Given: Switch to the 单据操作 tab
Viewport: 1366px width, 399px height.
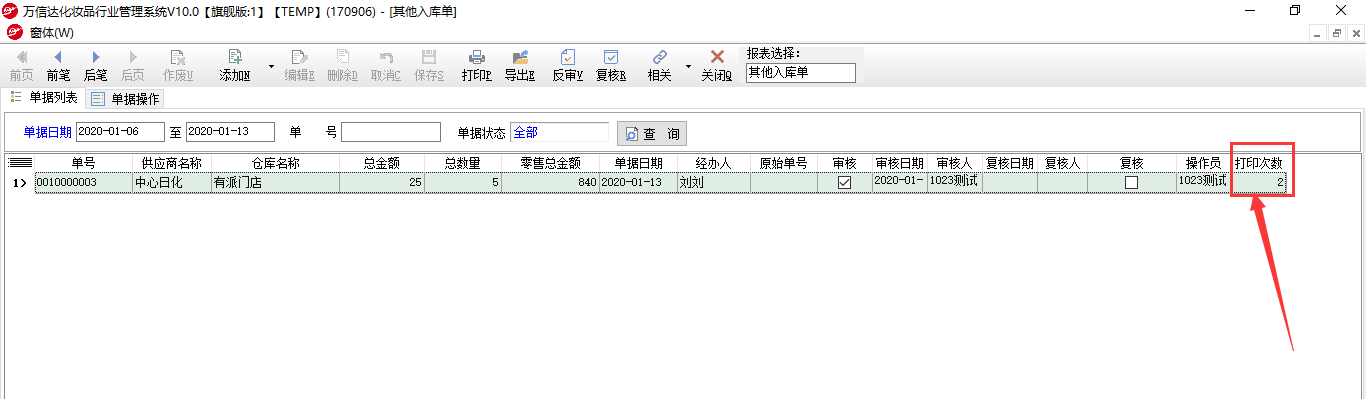Looking at the screenshot, I should (x=125, y=99).
